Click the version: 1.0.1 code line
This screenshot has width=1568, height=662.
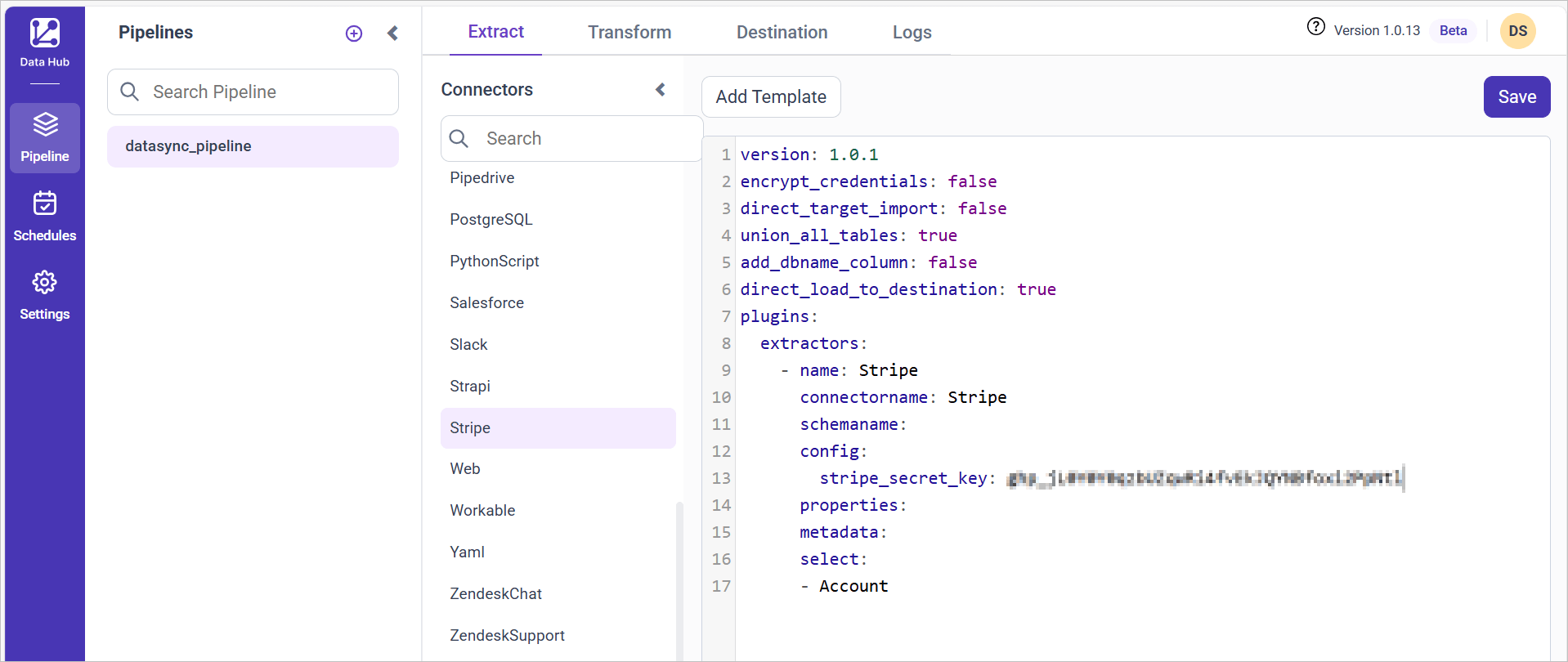click(x=809, y=154)
